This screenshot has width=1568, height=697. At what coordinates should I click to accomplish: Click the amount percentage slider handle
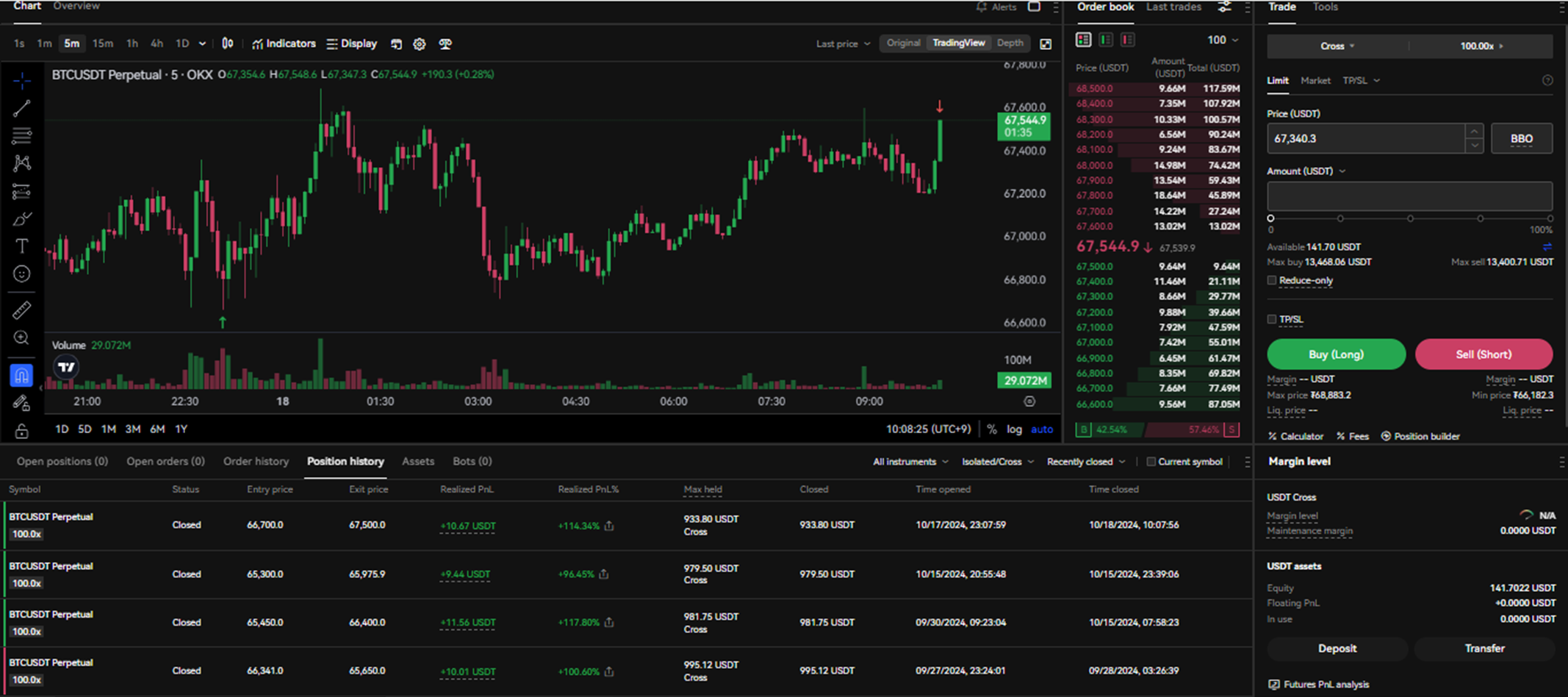1270,218
